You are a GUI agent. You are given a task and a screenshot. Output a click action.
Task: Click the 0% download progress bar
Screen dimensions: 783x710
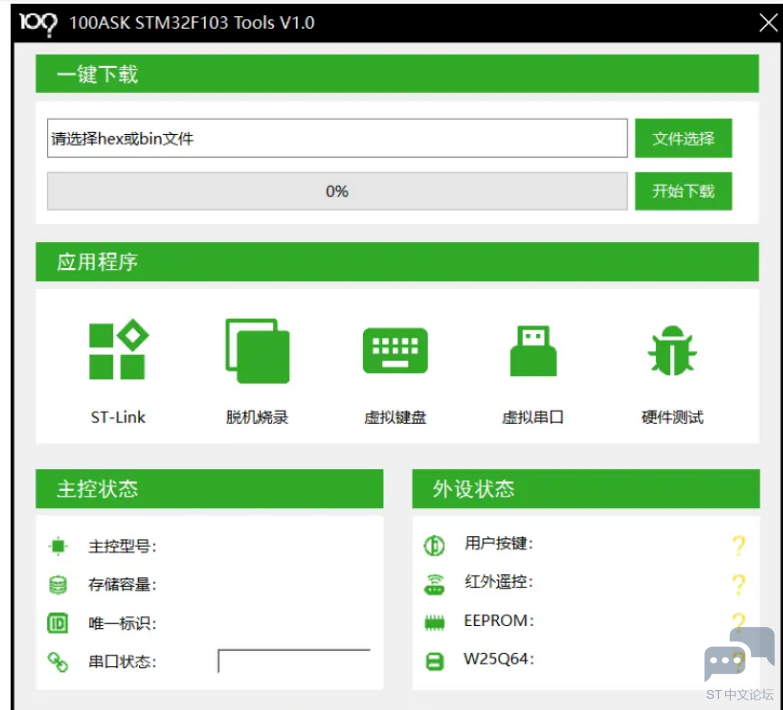pyautogui.click(x=337, y=191)
